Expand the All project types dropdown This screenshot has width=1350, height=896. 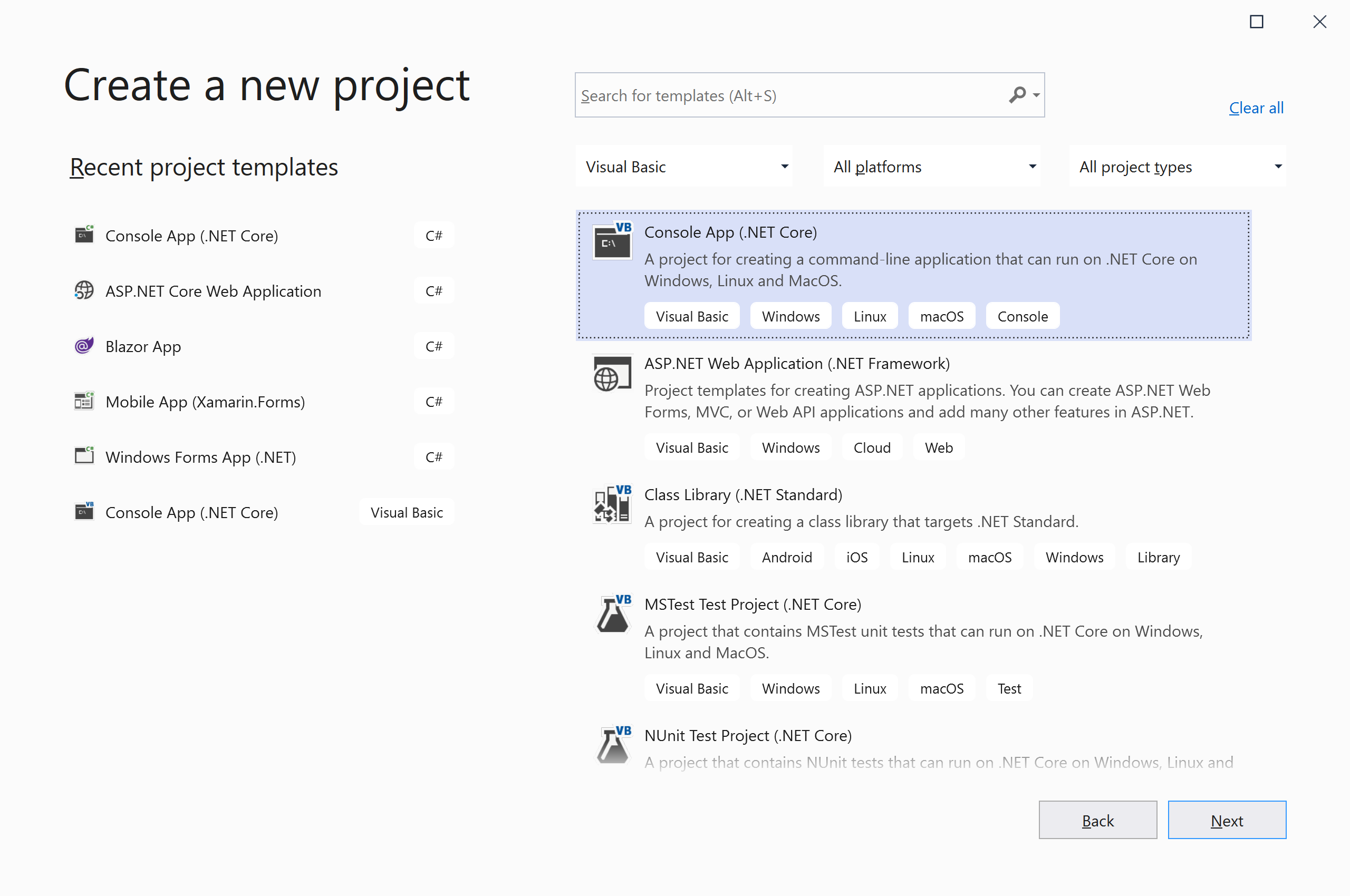tap(1178, 166)
